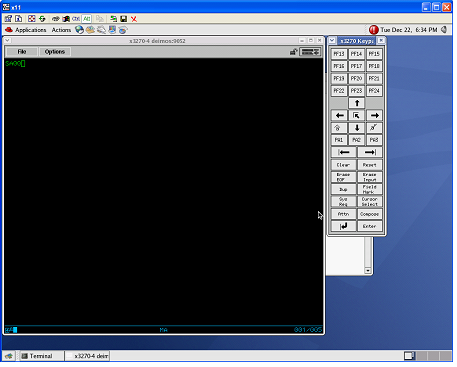
Task: Click the PF15 key on keypad
Action: coord(374,54)
